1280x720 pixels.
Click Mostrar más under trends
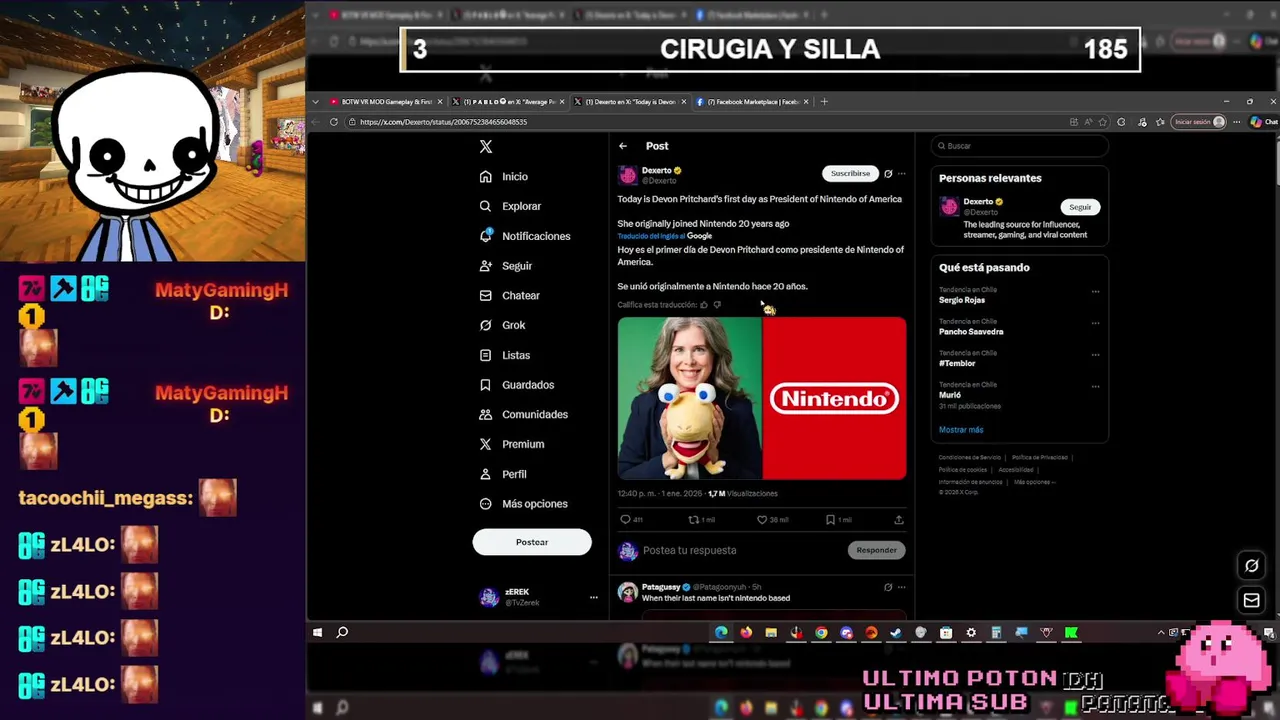[961, 430]
